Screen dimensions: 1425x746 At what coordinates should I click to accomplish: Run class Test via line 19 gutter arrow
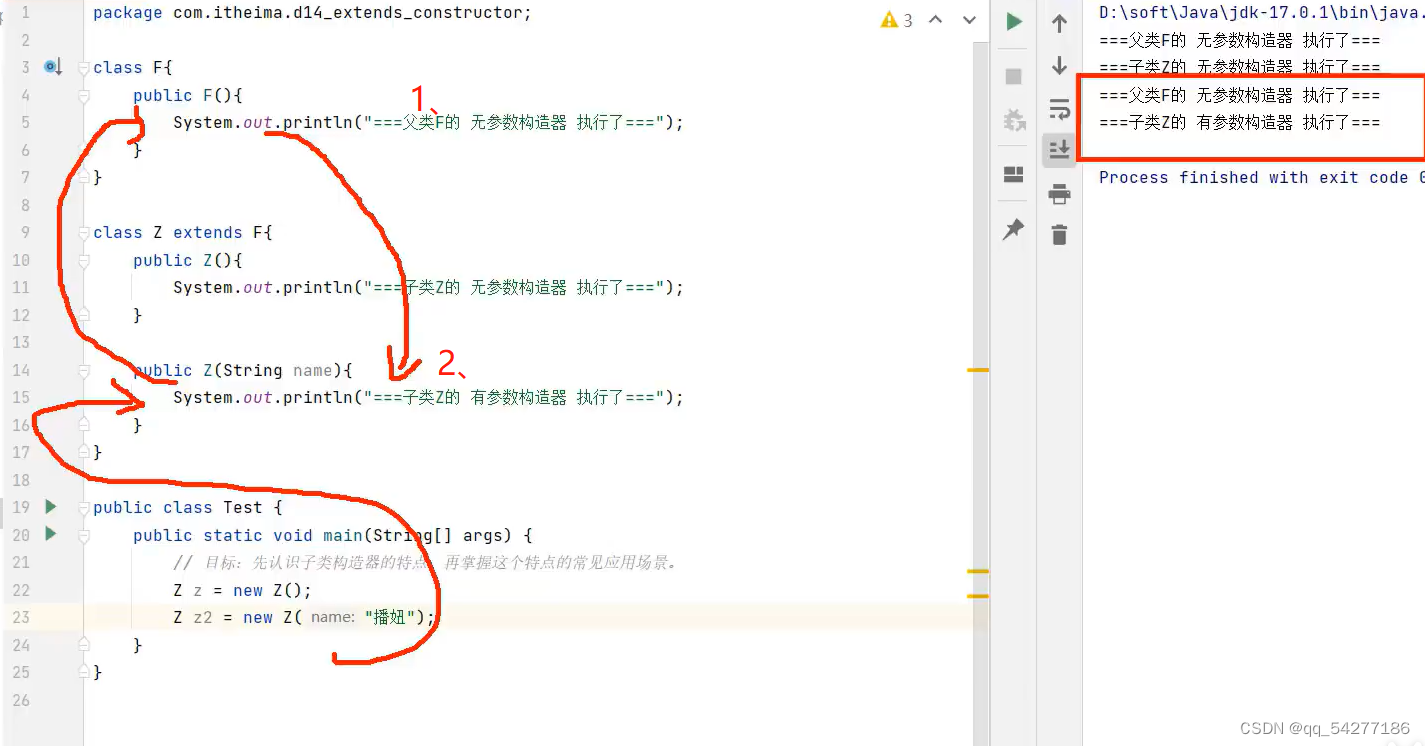click(51, 507)
